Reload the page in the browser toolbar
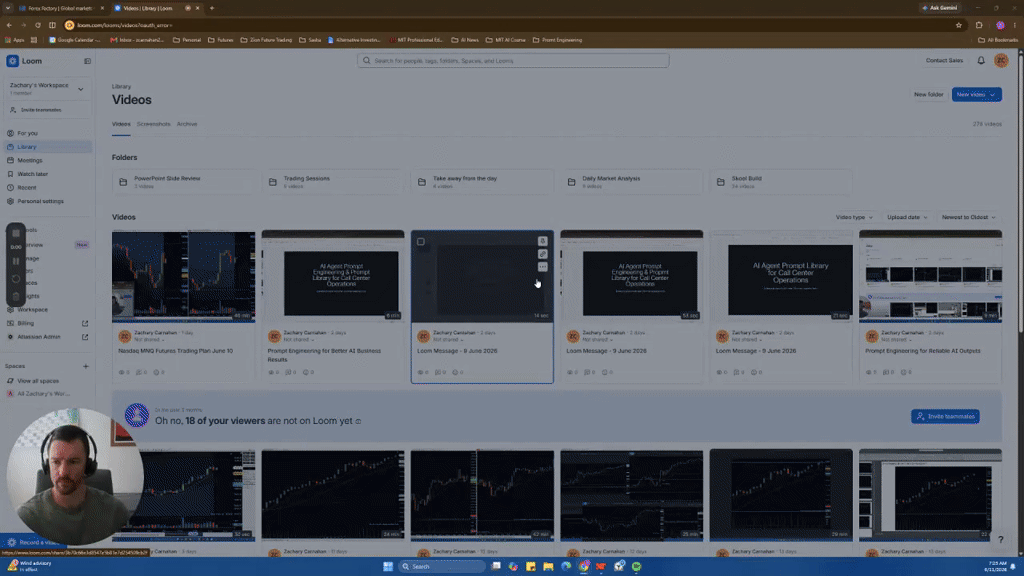The height and width of the screenshot is (576, 1024). [x=38, y=25]
